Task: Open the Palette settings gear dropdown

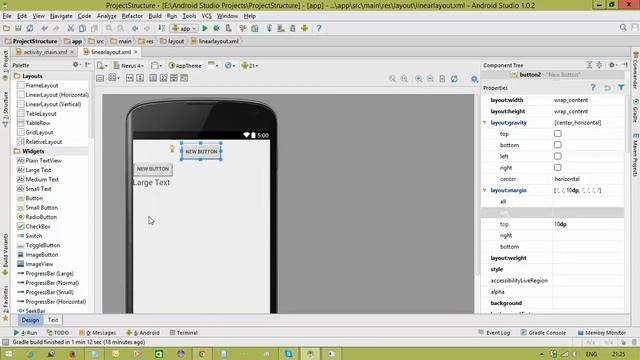Action: [76, 65]
